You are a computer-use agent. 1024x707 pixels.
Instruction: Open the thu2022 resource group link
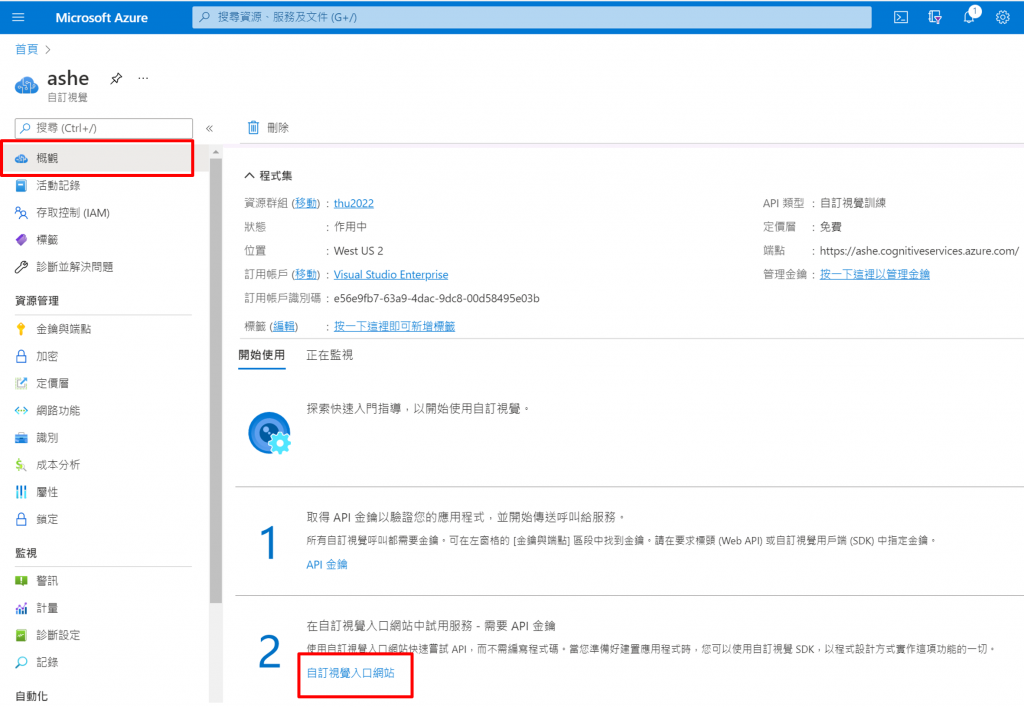tap(354, 203)
